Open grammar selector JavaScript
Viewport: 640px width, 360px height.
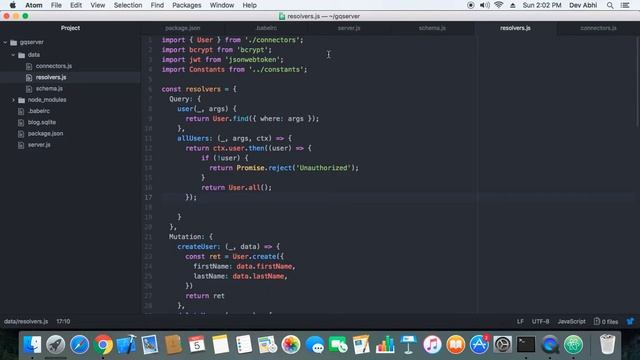[x=571, y=321]
